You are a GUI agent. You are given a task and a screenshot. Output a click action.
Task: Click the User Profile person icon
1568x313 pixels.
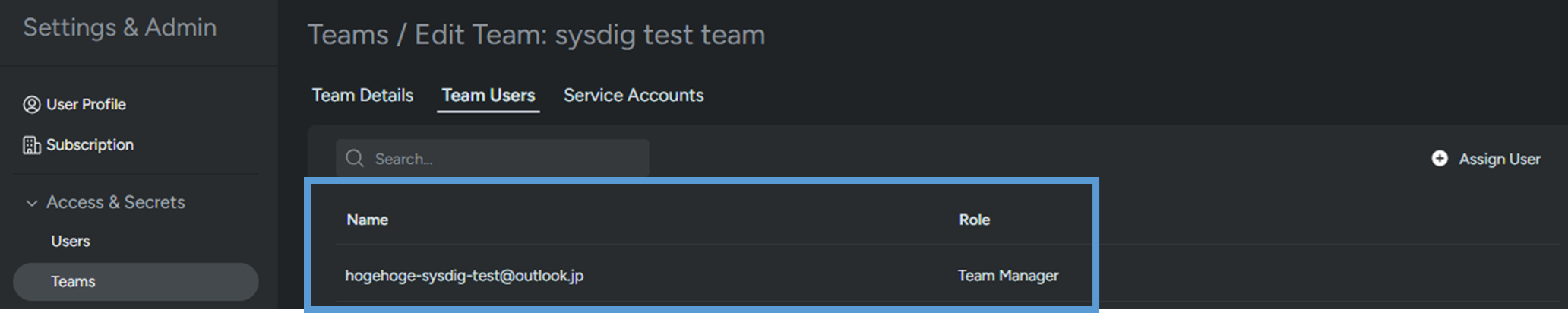click(31, 104)
